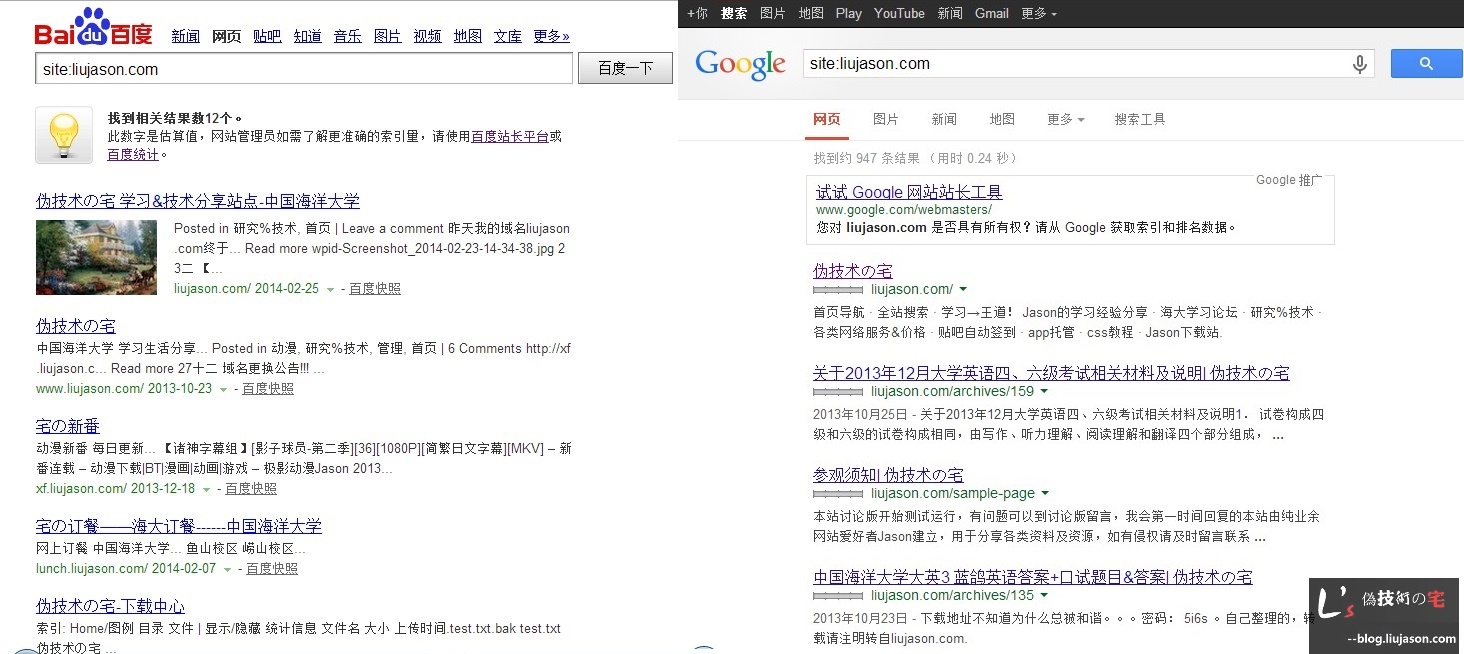Open 百度快照 for the liujason.com/ 2014-02-25 result
The image size is (1464, 654).
[375, 289]
